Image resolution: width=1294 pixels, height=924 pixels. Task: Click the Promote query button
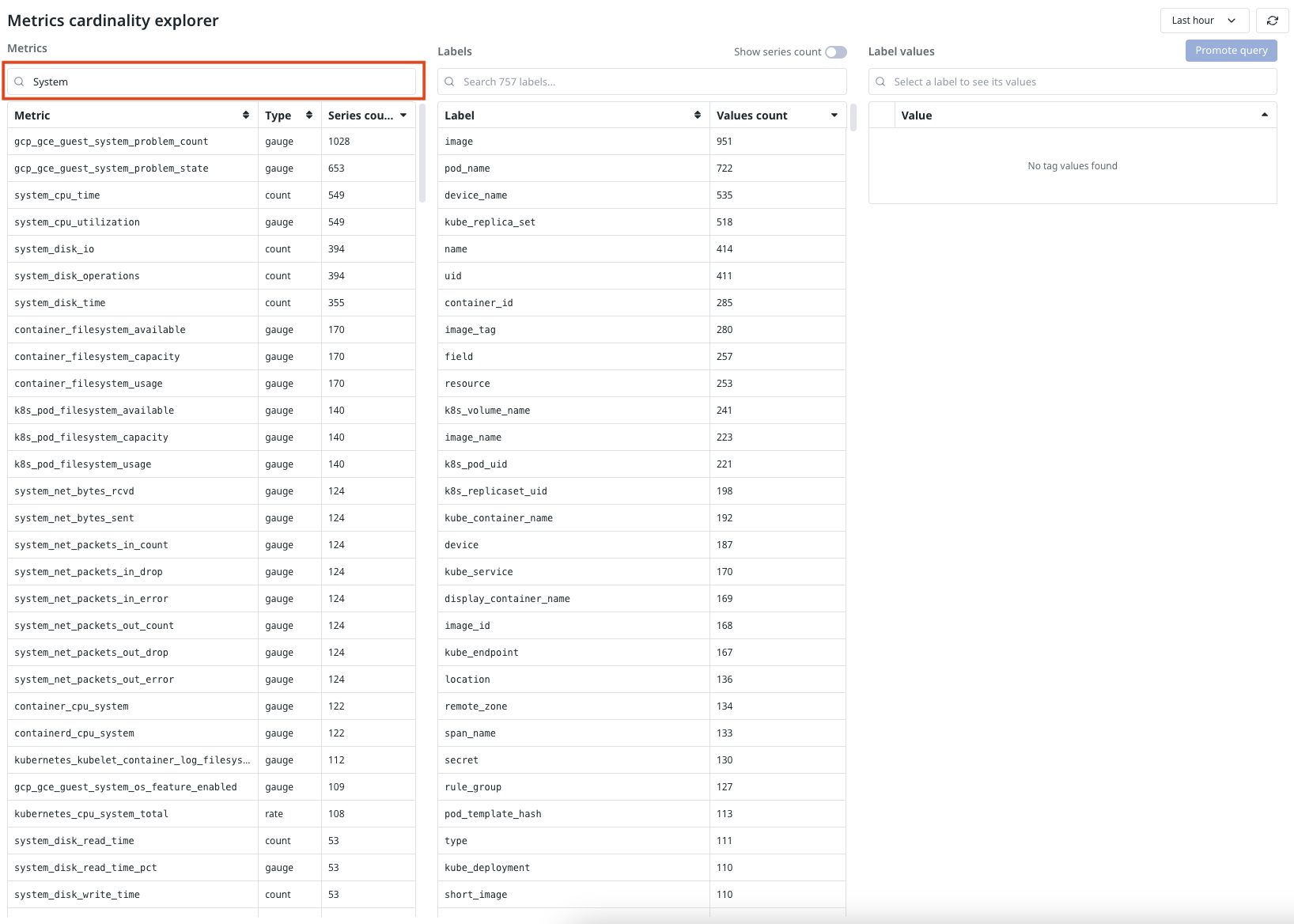click(x=1231, y=50)
